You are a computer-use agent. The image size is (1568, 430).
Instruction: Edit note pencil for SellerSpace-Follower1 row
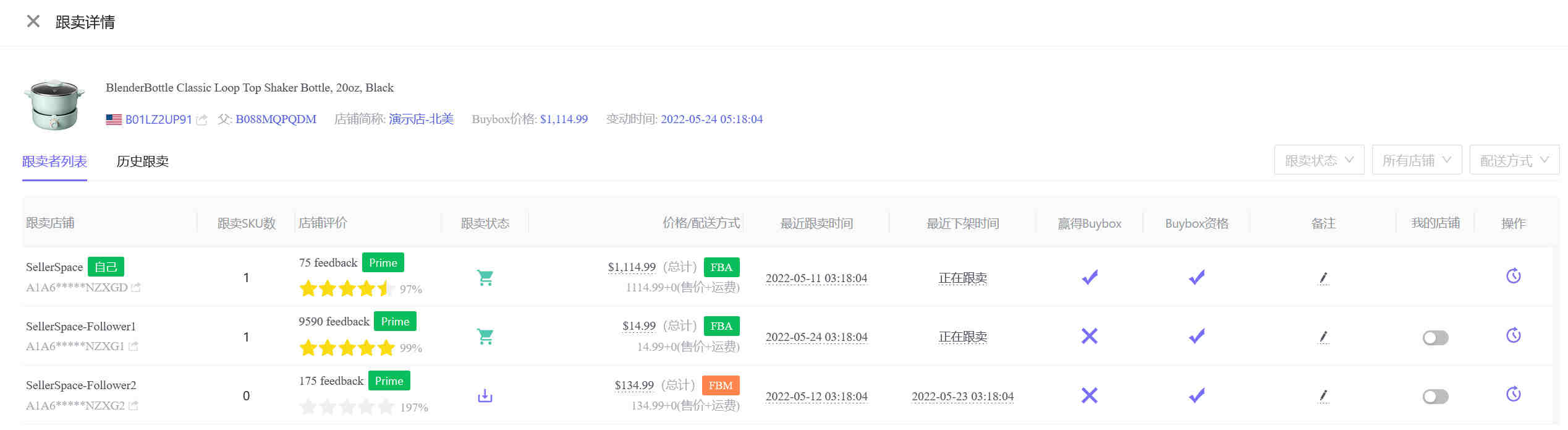click(1323, 337)
